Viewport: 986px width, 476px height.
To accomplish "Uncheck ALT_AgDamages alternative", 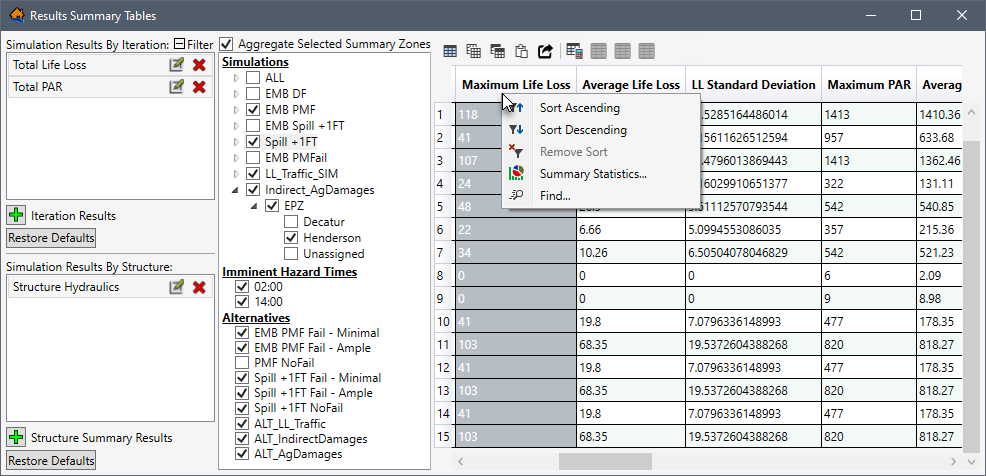I will click(x=241, y=453).
